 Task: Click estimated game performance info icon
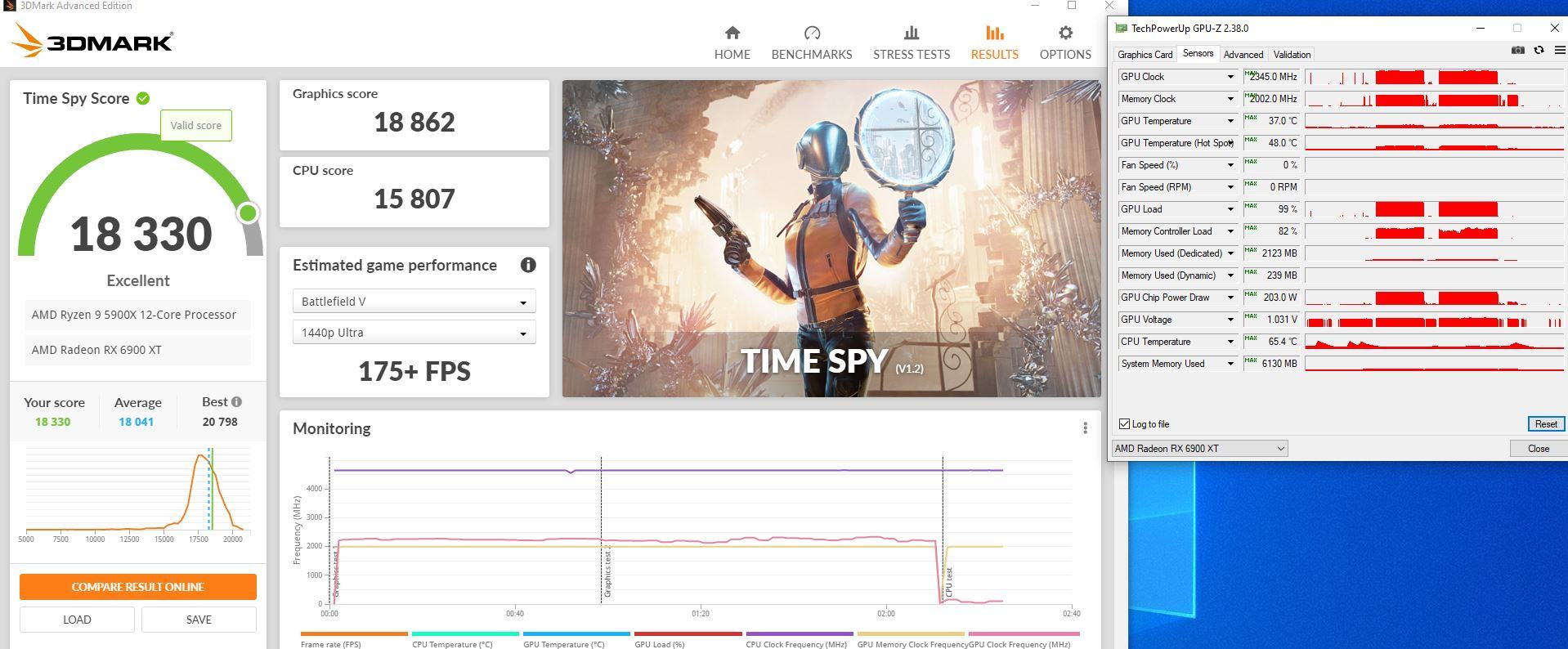[528, 265]
